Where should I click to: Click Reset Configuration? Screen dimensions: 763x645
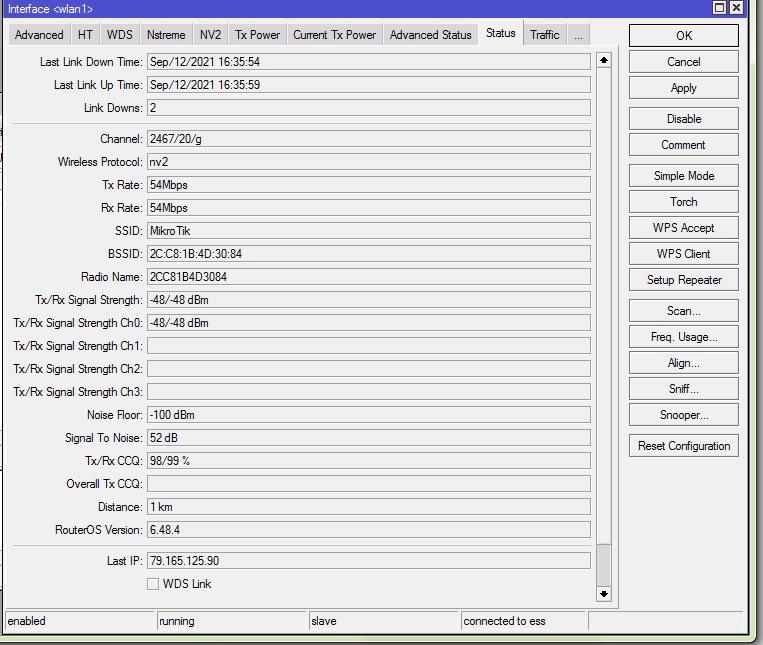point(684,446)
